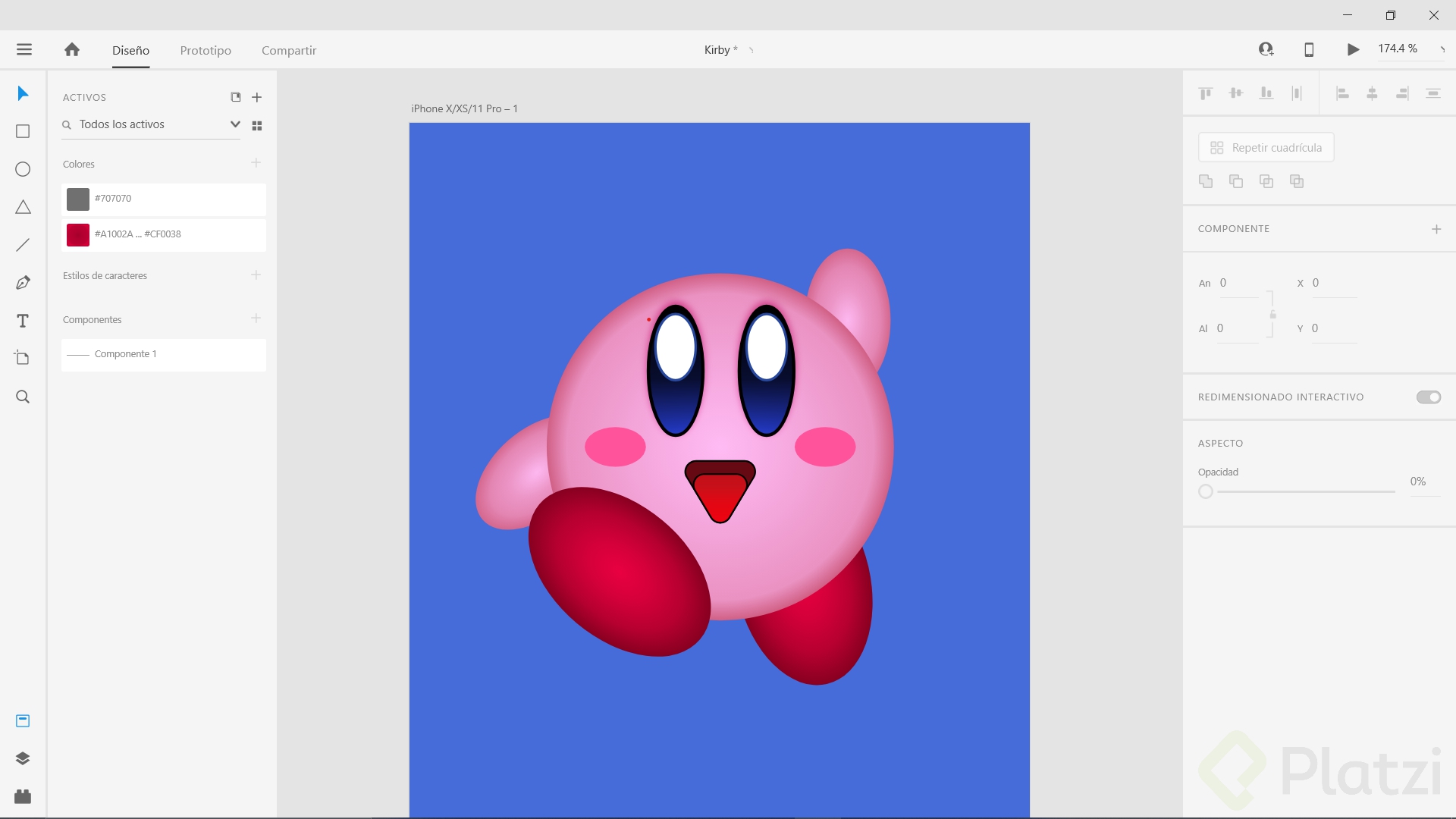This screenshot has height=819, width=1456.
Task: Open the Layers panel
Action: (x=23, y=758)
